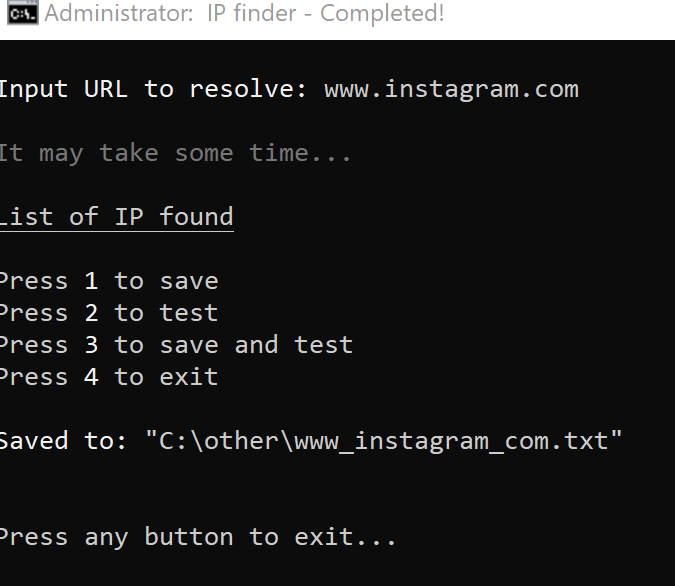Click the word 'Completed!' in the title

(382, 13)
